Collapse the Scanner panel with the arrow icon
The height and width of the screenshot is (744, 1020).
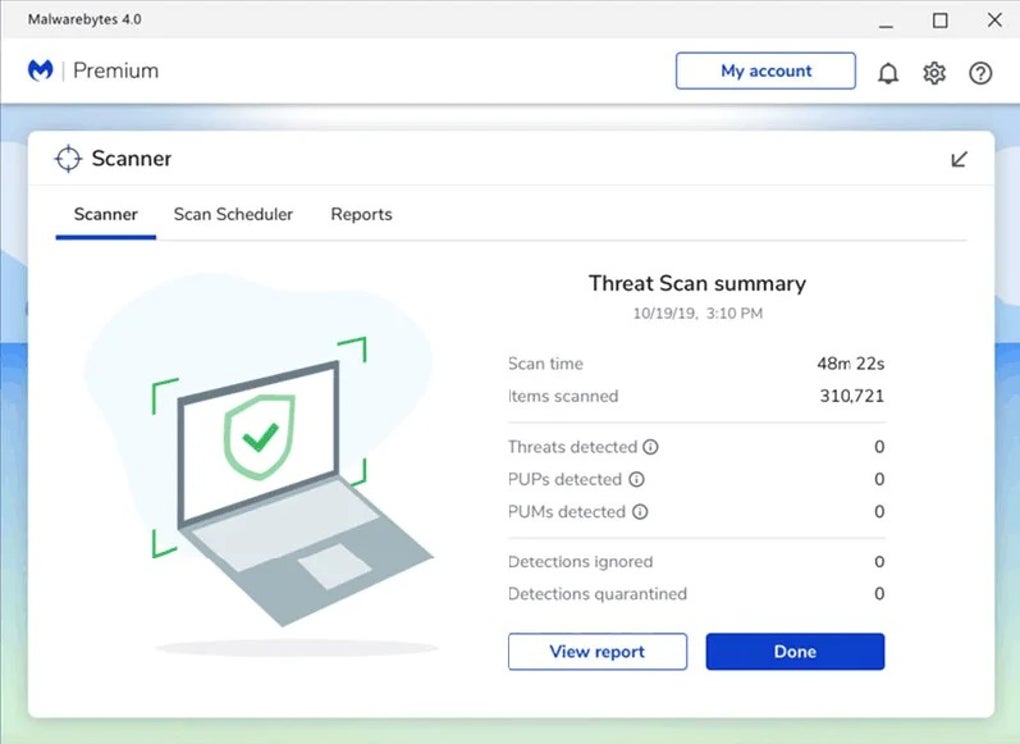tap(959, 159)
